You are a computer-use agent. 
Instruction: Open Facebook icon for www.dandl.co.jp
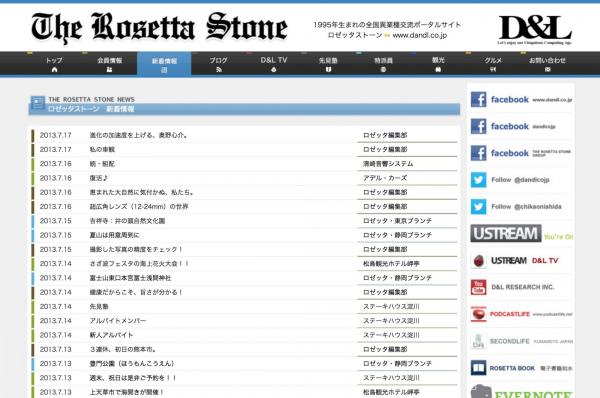coord(478,100)
